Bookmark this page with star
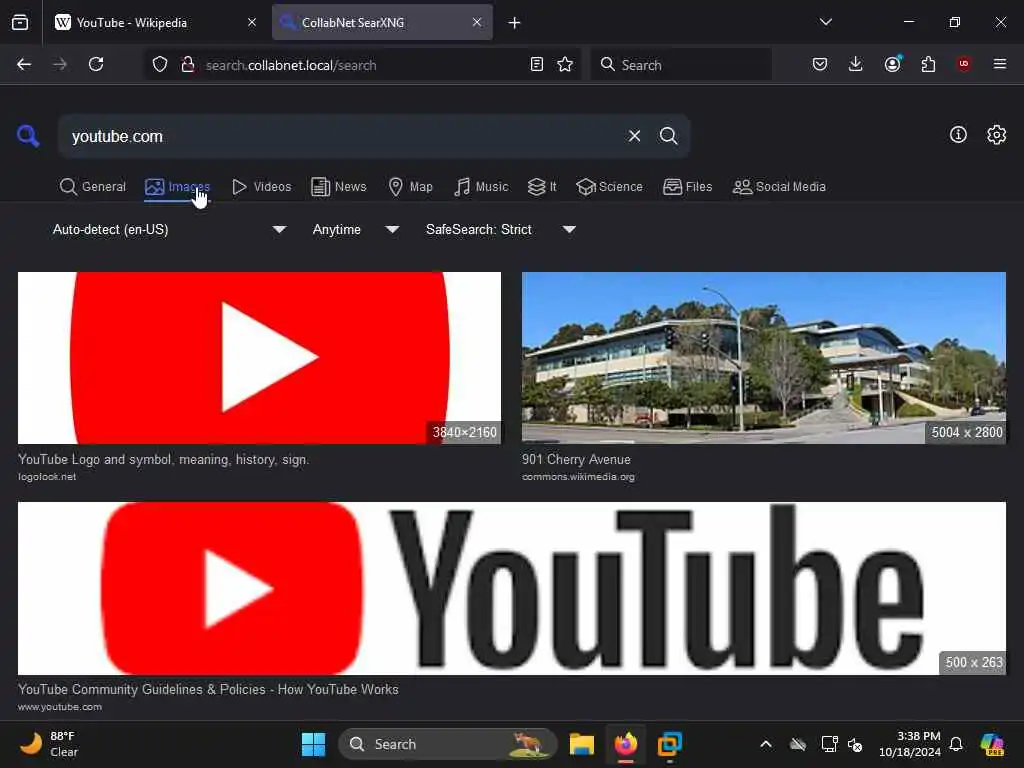Image resolution: width=1024 pixels, height=768 pixels. pyautogui.click(x=565, y=64)
